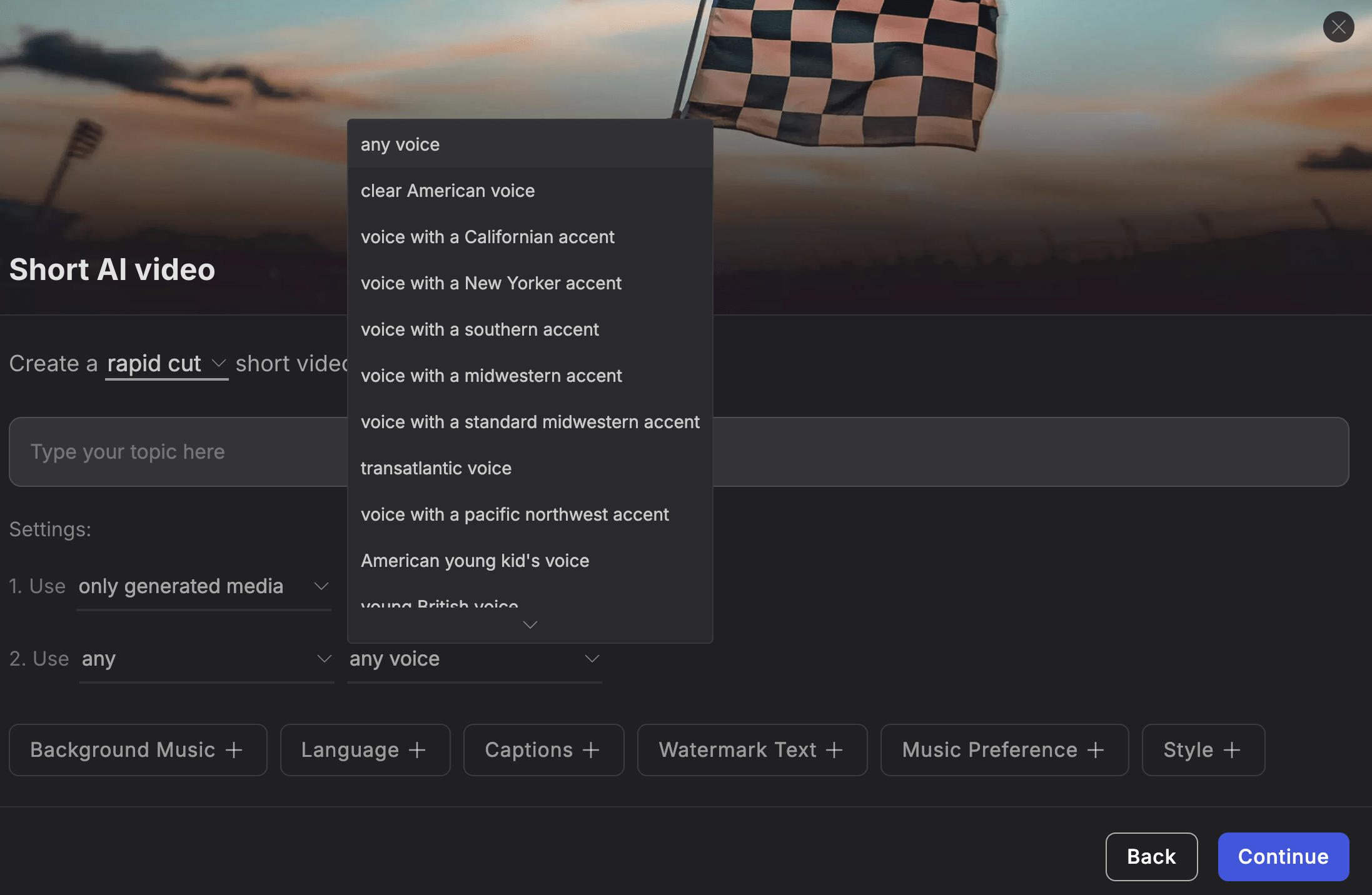Screen dimensions: 1372x895
Task: Expand the 'rapid cut' video type dropdown
Action: click(x=216, y=362)
